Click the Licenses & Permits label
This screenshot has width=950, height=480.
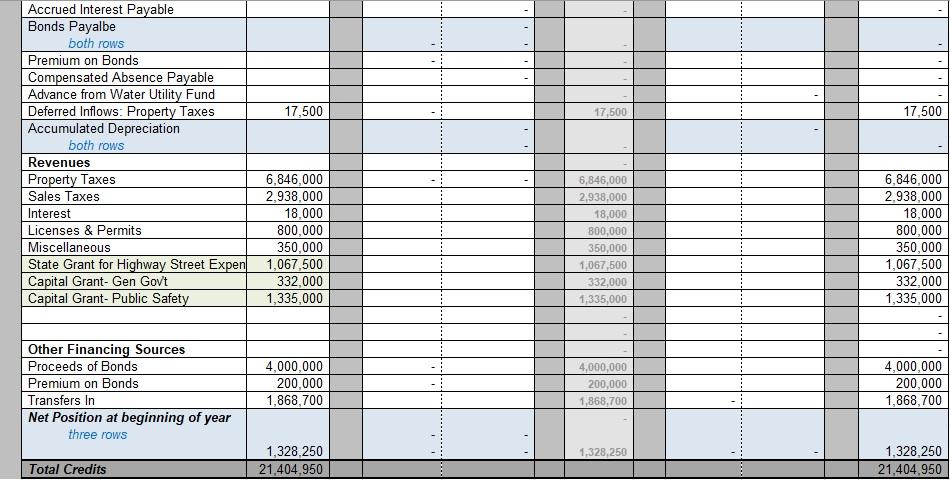(84, 230)
